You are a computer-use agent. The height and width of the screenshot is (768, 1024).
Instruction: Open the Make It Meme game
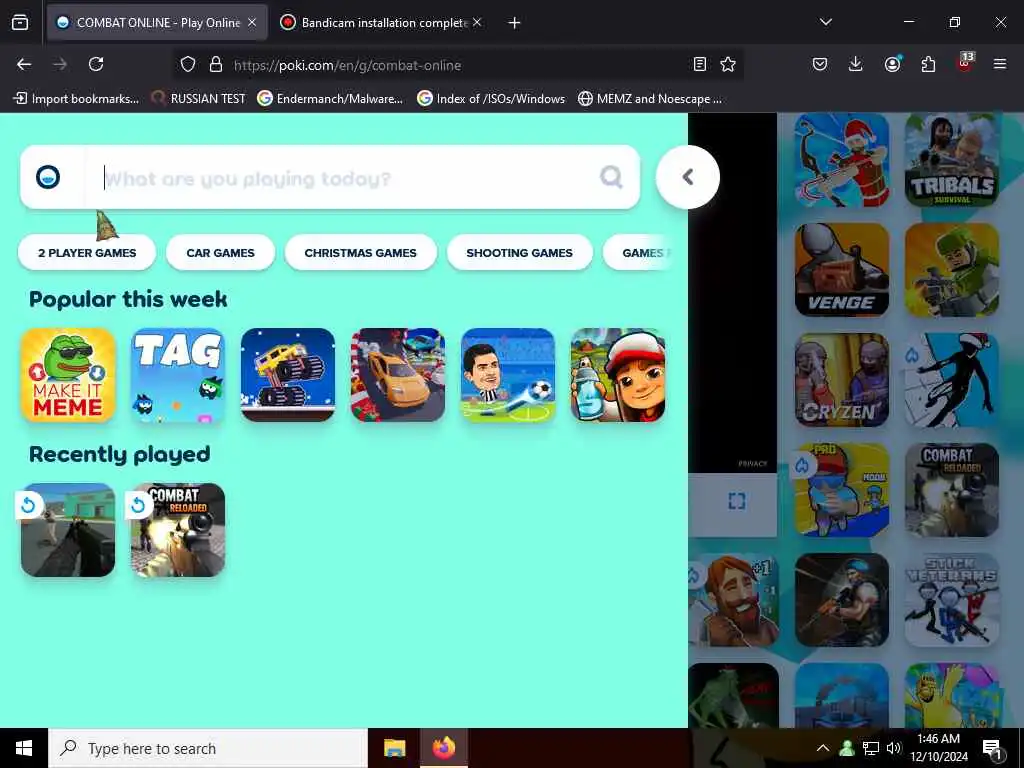pos(68,375)
